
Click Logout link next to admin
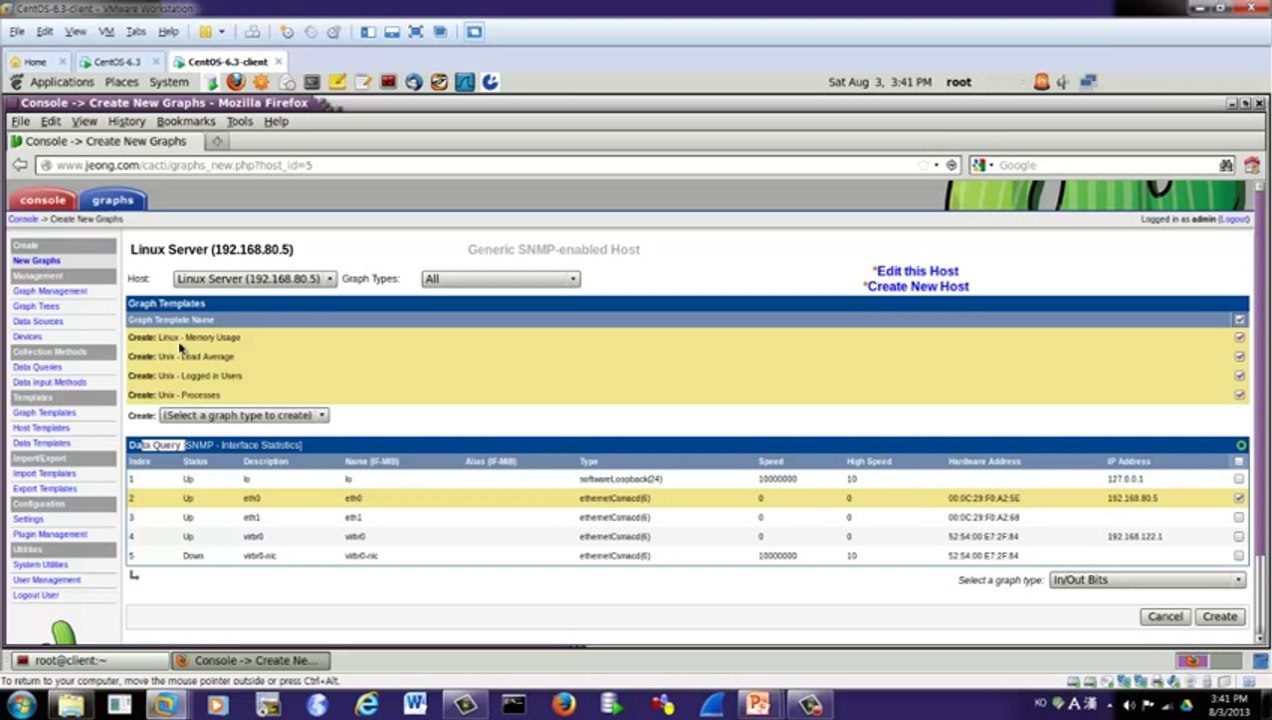[x=1233, y=219]
